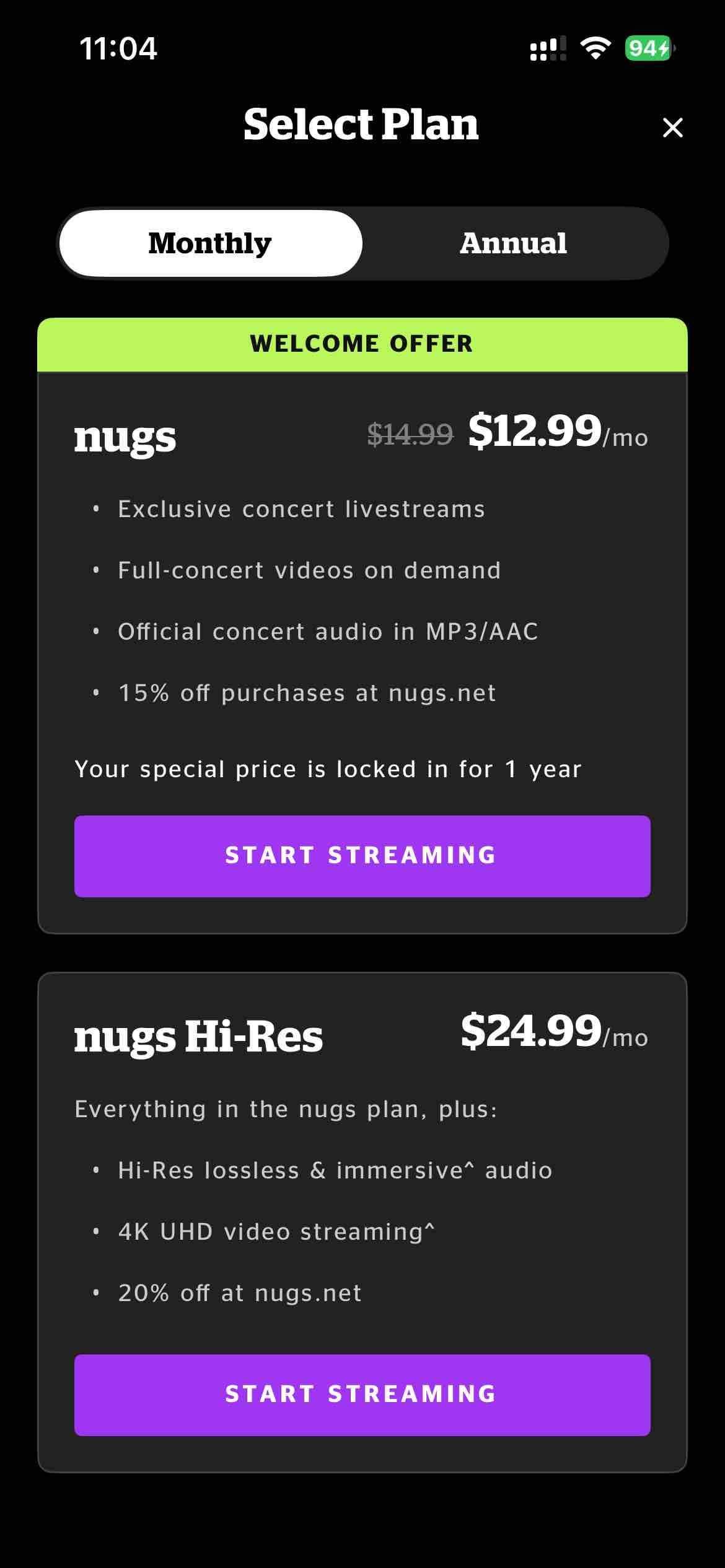
Task: Start streaming the nugs Hi-Res plan
Action: pos(362,1395)
